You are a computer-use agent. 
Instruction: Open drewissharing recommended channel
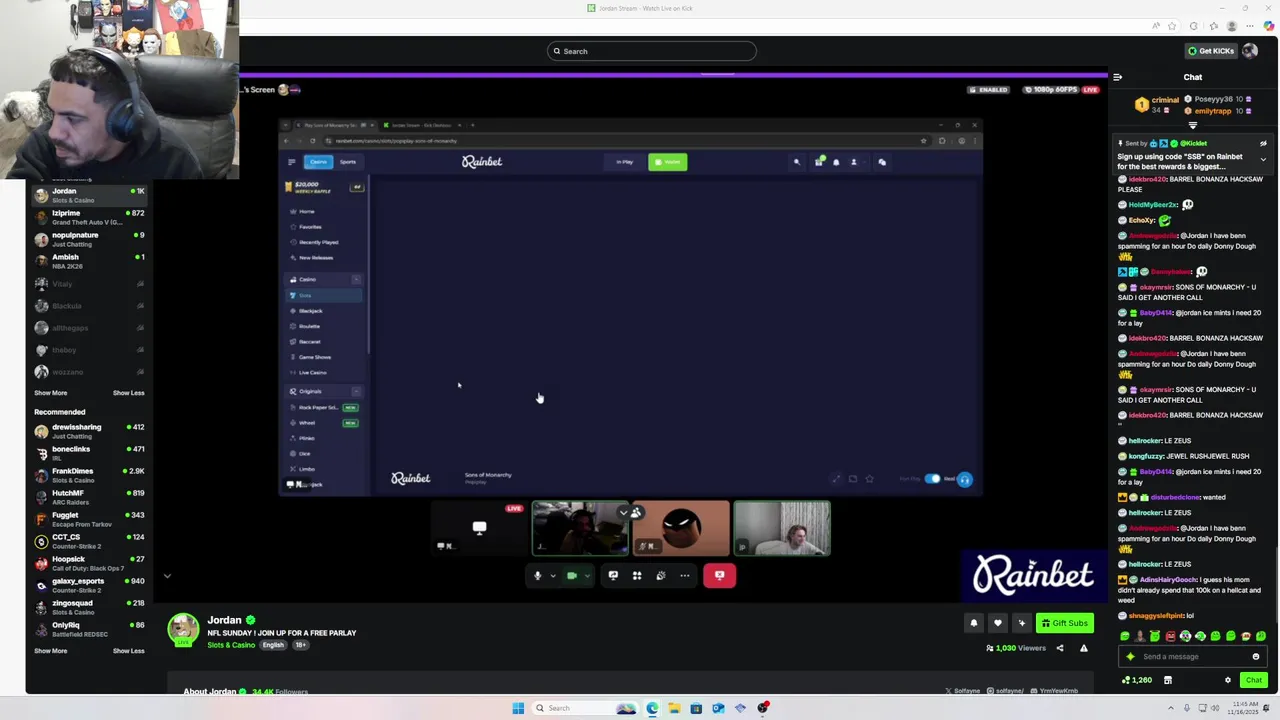coord(89,431)
